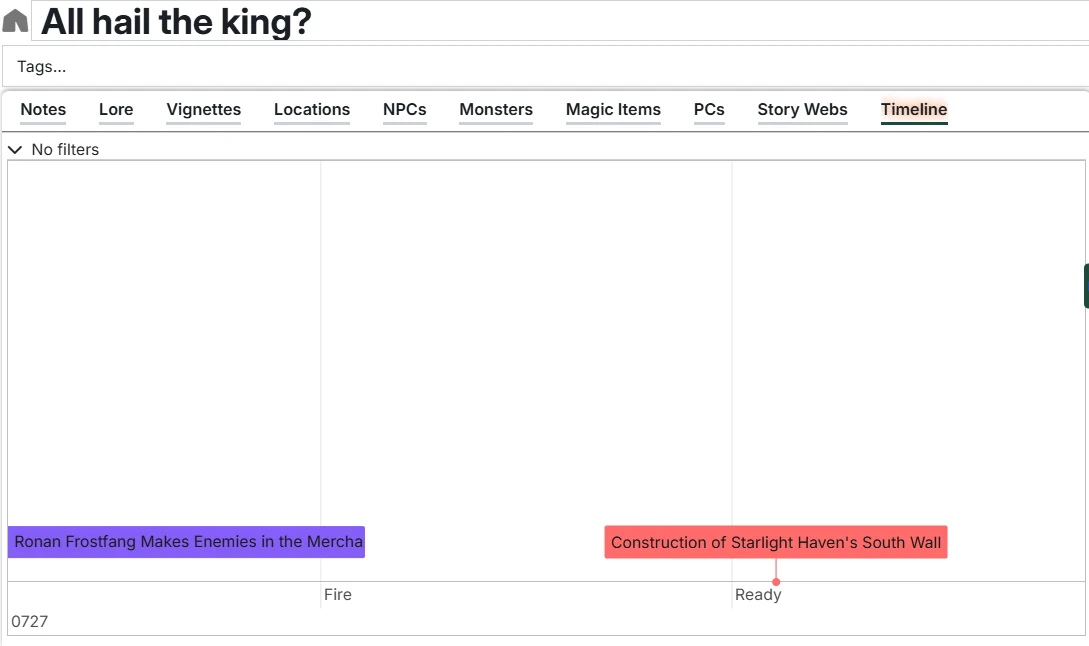
Task: Click the Ready timeline label
Action: 757,594
